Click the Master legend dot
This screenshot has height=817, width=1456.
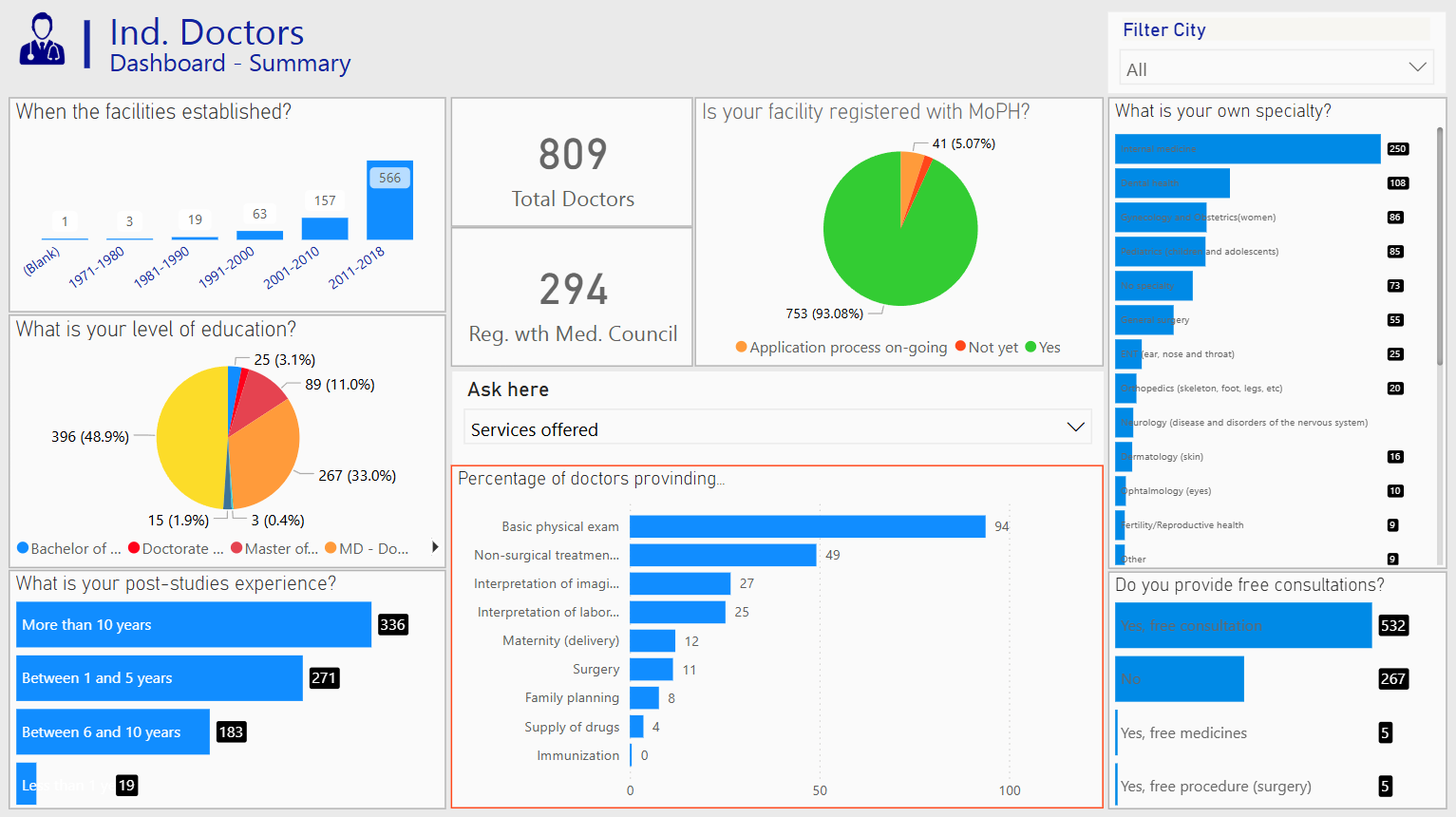pos(236,548)
